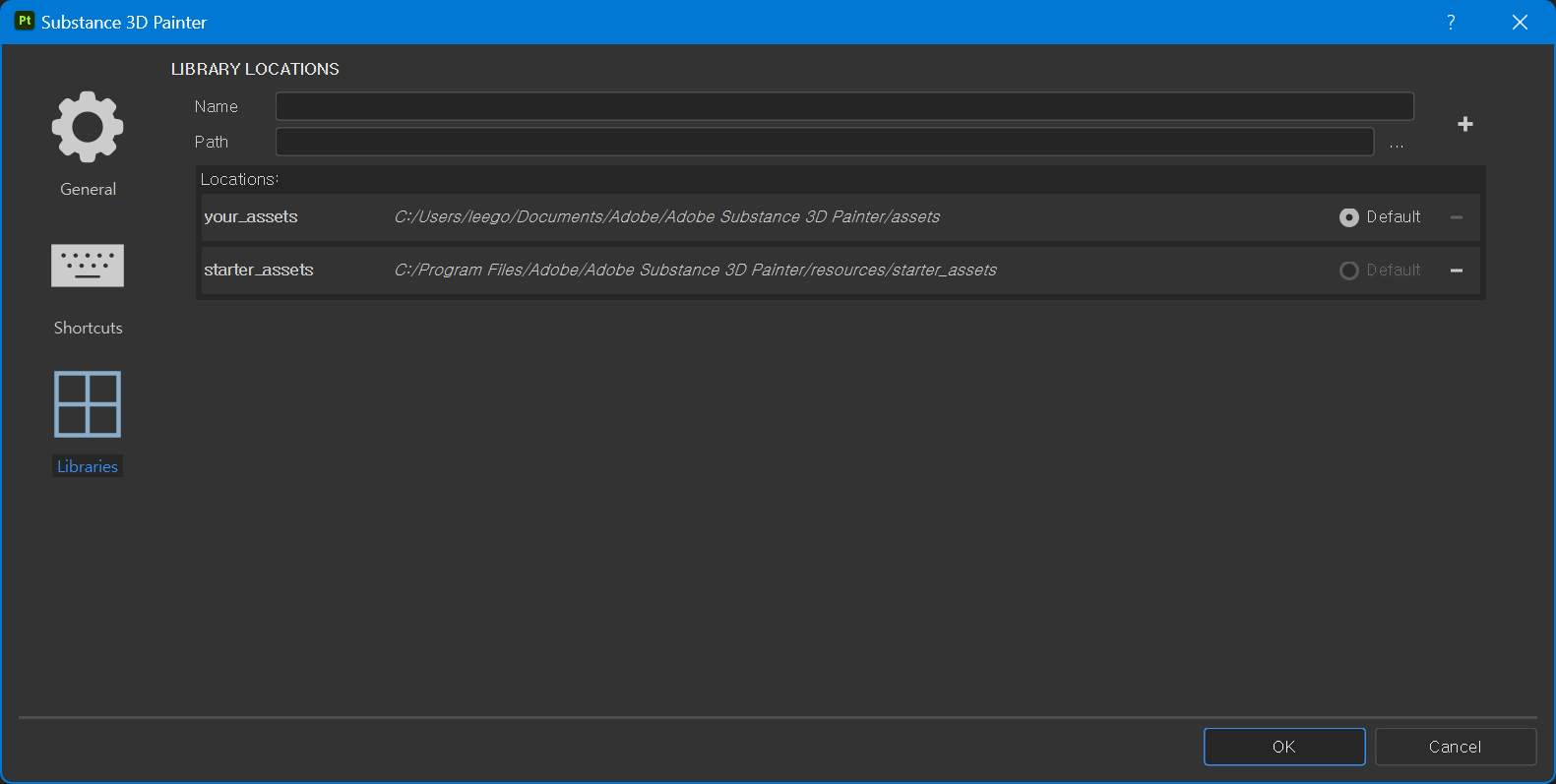Add the new library location with plus icon

(1465, 124)
